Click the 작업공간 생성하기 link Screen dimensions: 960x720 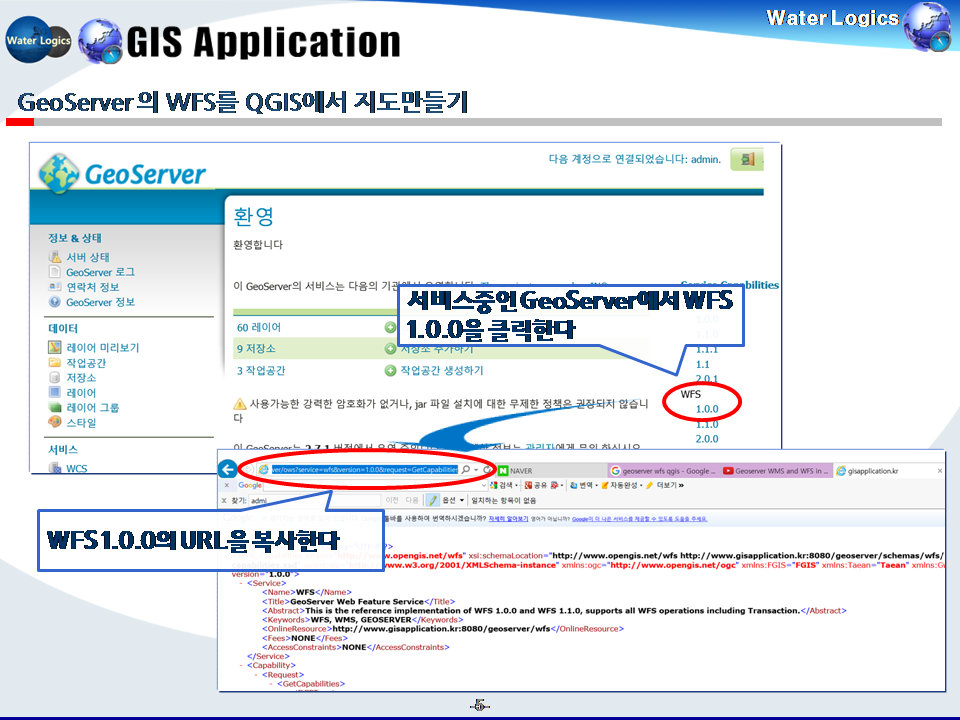(441, 370)
